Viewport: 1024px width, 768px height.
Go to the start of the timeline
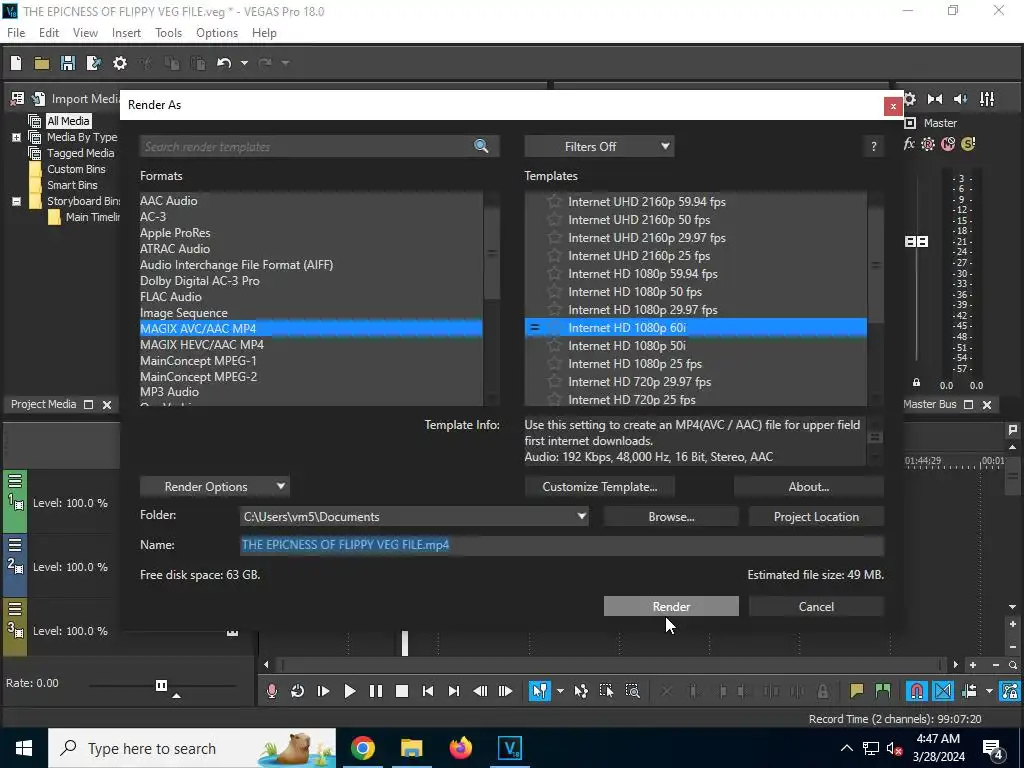[428, 691]
